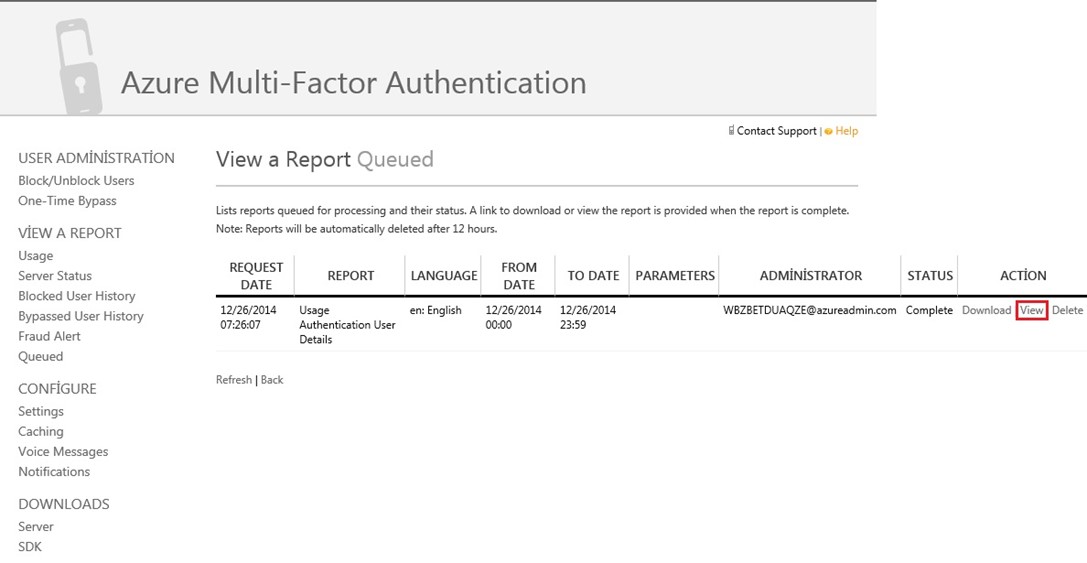Select Queued in the sidebar
Image resolution: width=1087 pixels, height=563 pixels.
(40, 356)
